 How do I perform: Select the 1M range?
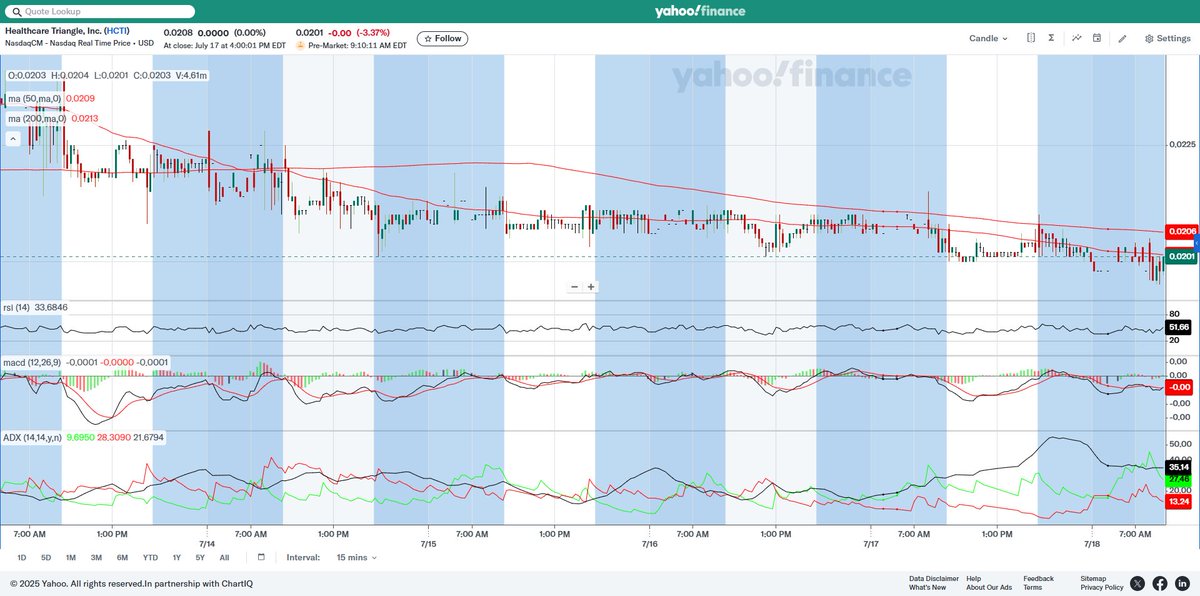click(71, 557)
